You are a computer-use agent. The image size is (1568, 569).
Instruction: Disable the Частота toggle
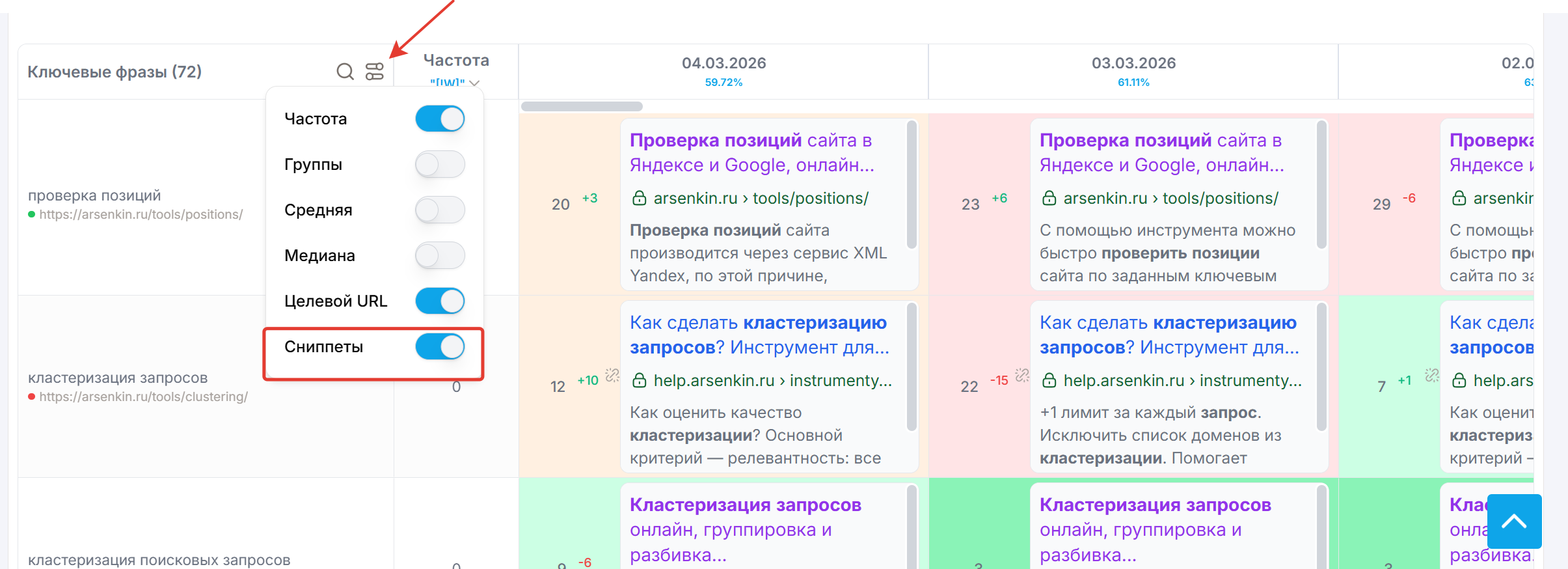coord(440,119)
